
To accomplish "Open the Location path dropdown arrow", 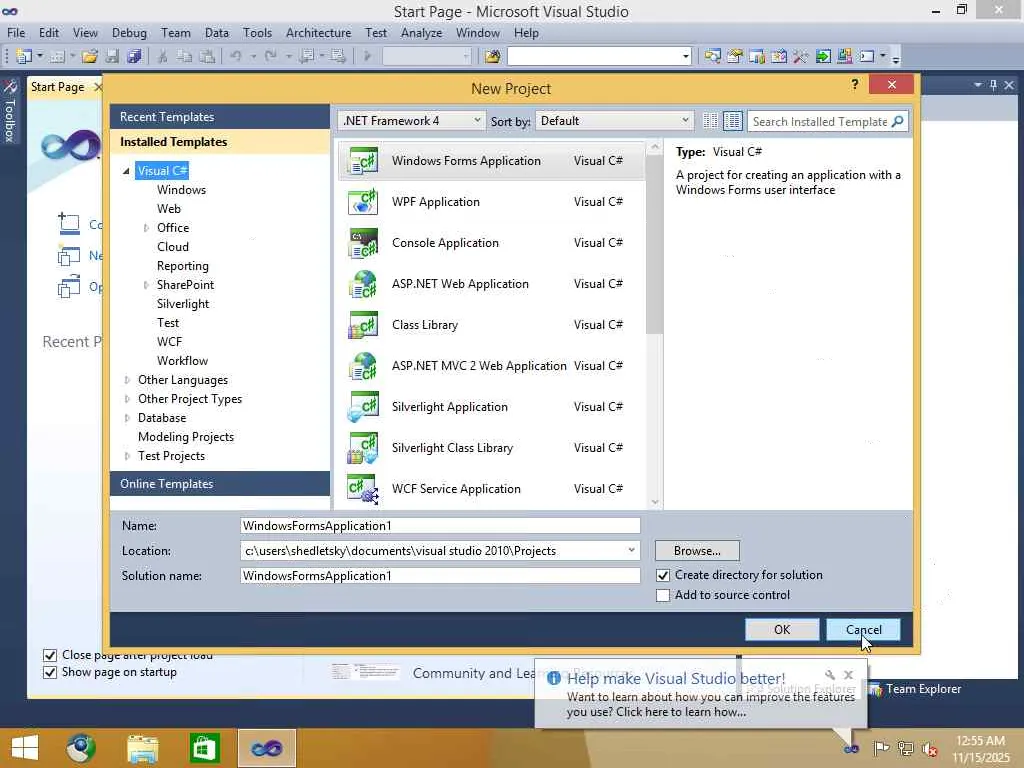I will pos(632,551).
